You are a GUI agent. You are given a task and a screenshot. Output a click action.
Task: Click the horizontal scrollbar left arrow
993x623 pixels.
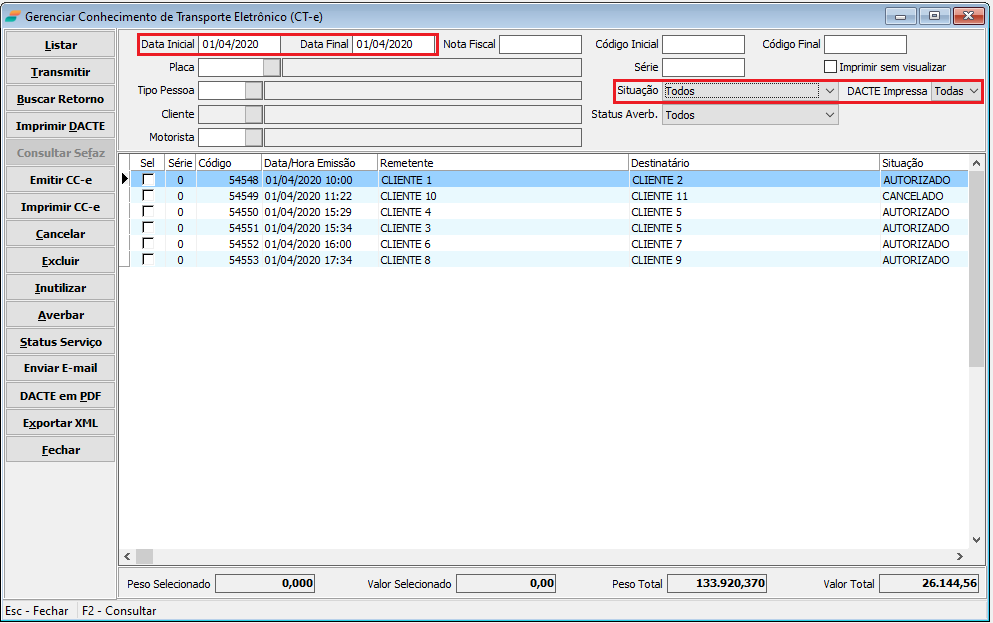click(x=127, y=556)
